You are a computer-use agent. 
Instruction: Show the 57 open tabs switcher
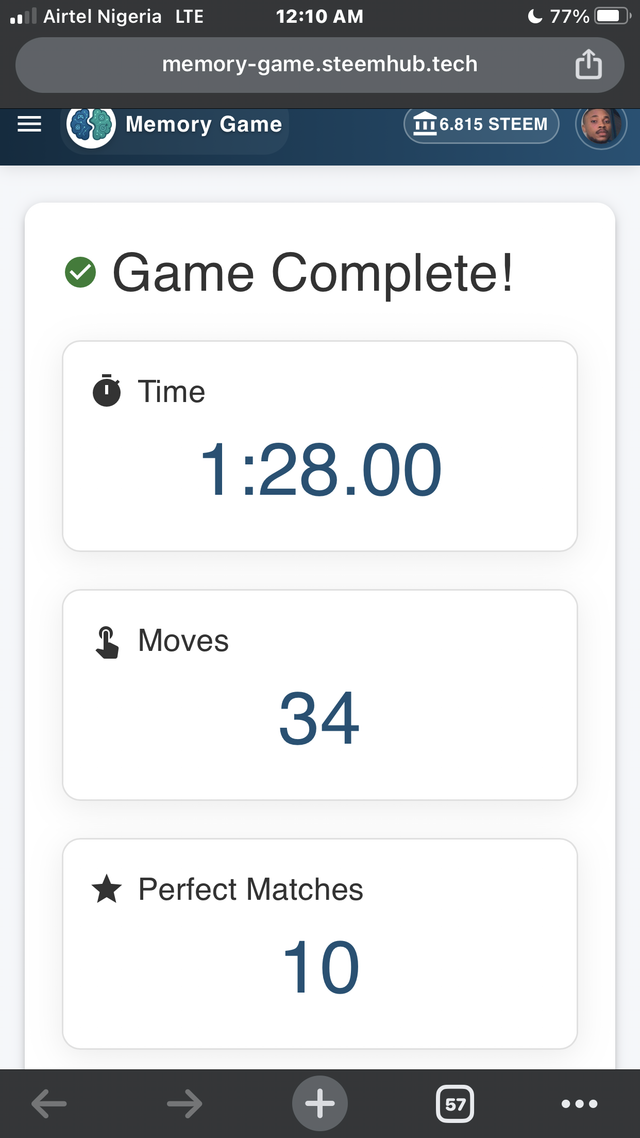pos(455,1104)
